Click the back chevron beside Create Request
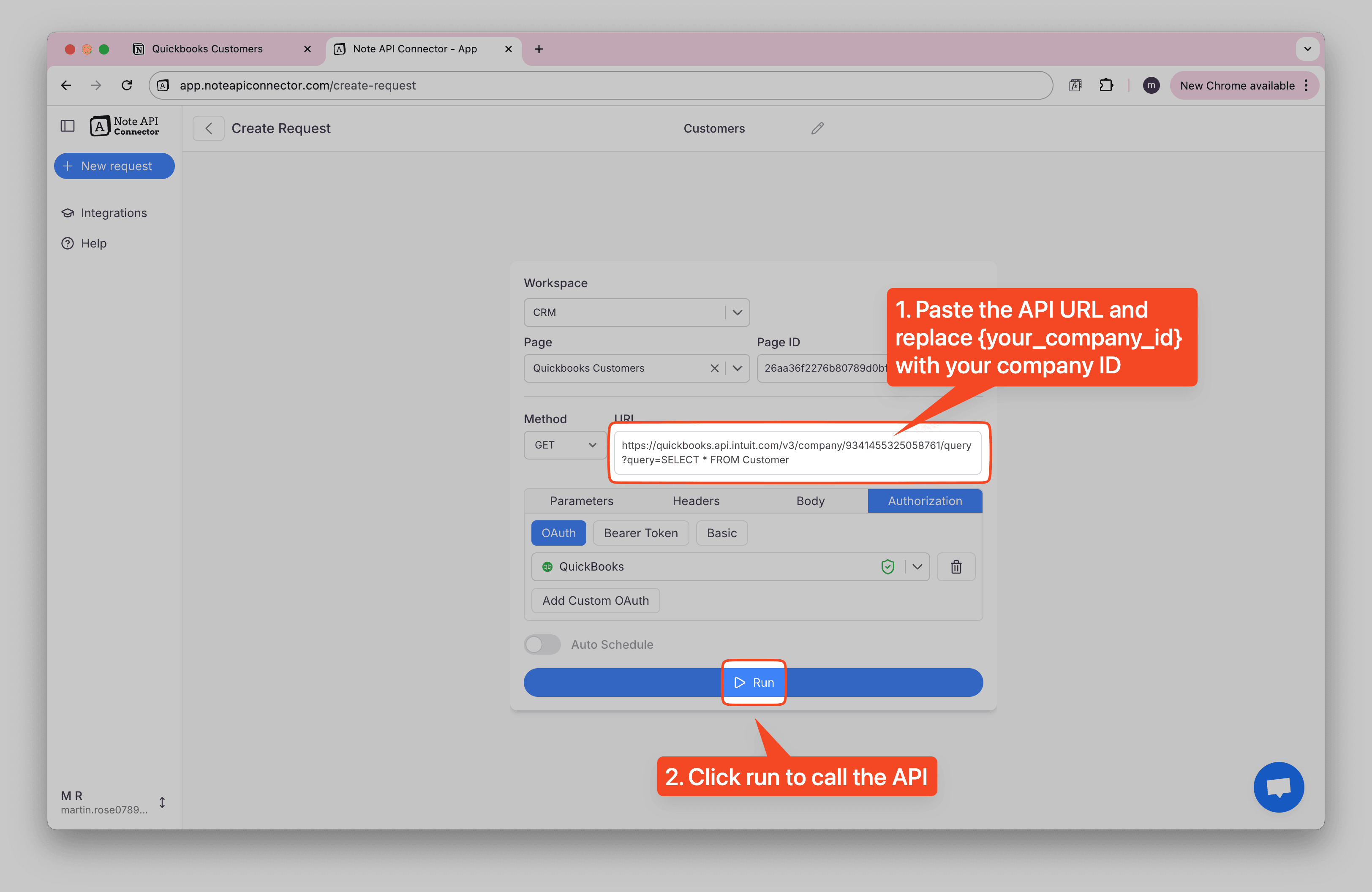This screenshot has width=1372, height=892. pos(209,128)
